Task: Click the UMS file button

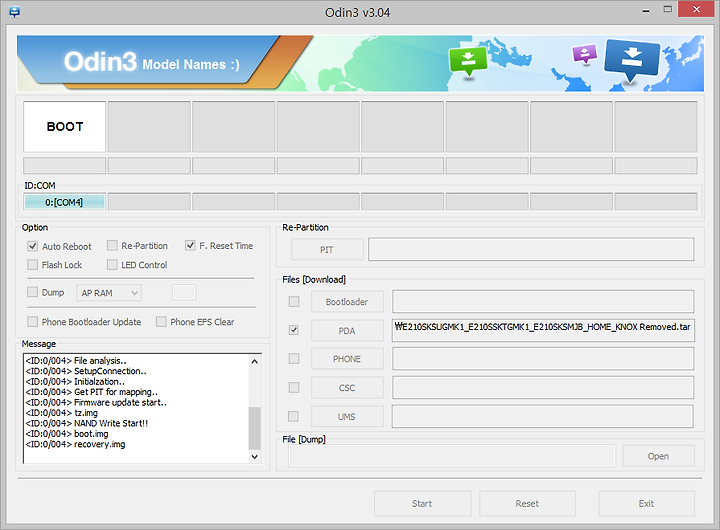Action: click(x=347, y=417)
